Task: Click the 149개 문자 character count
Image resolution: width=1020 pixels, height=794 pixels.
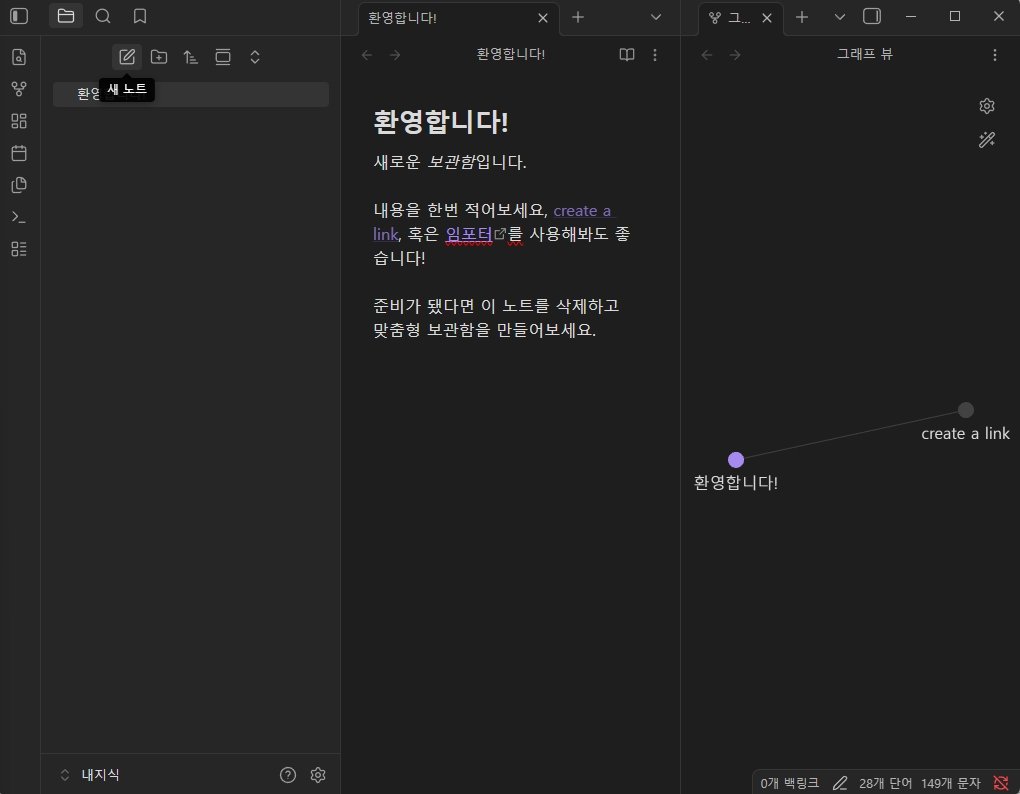Action: click(x=950, y=784)
